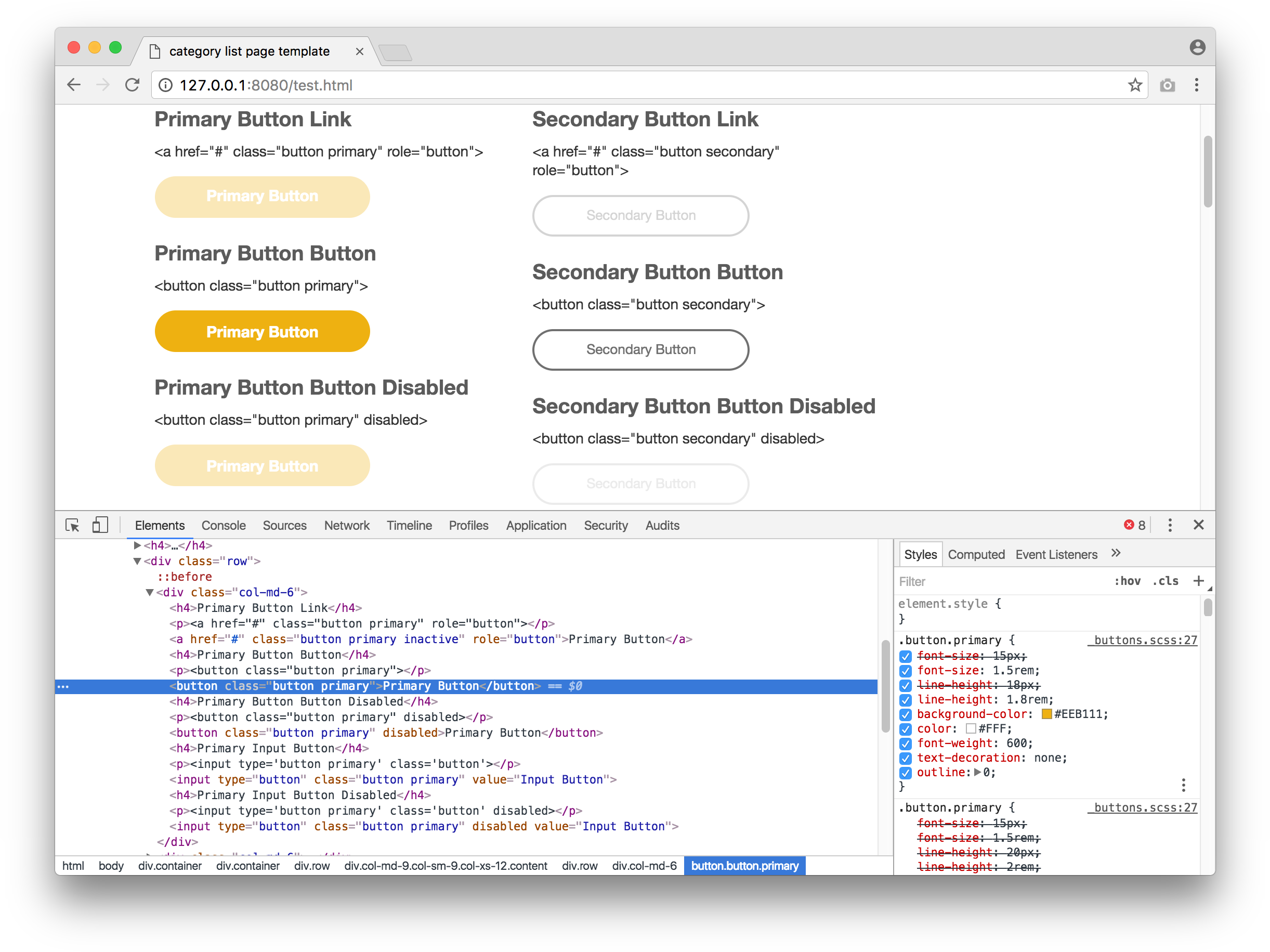The width and height of the screenshot is (1270, 952).
Task: Open the Console tab
Action: point(224,525)
